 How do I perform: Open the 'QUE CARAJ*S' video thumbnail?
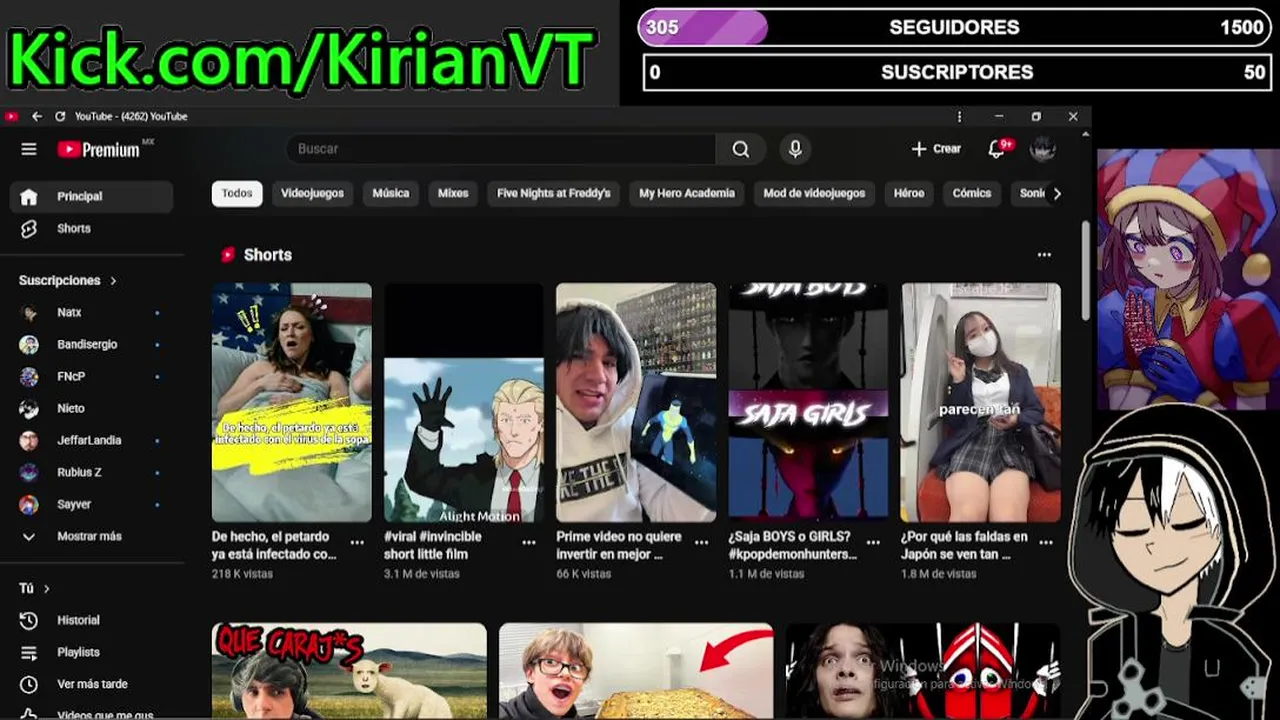(x=349, y=670)
